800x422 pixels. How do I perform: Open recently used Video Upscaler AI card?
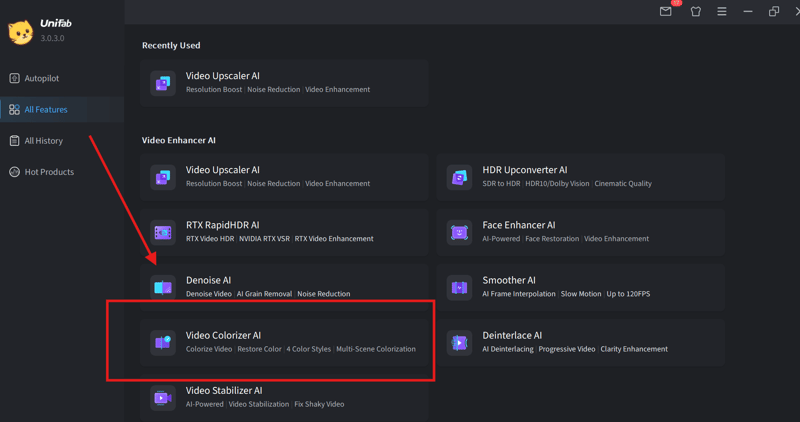click(x=285, y=82)
